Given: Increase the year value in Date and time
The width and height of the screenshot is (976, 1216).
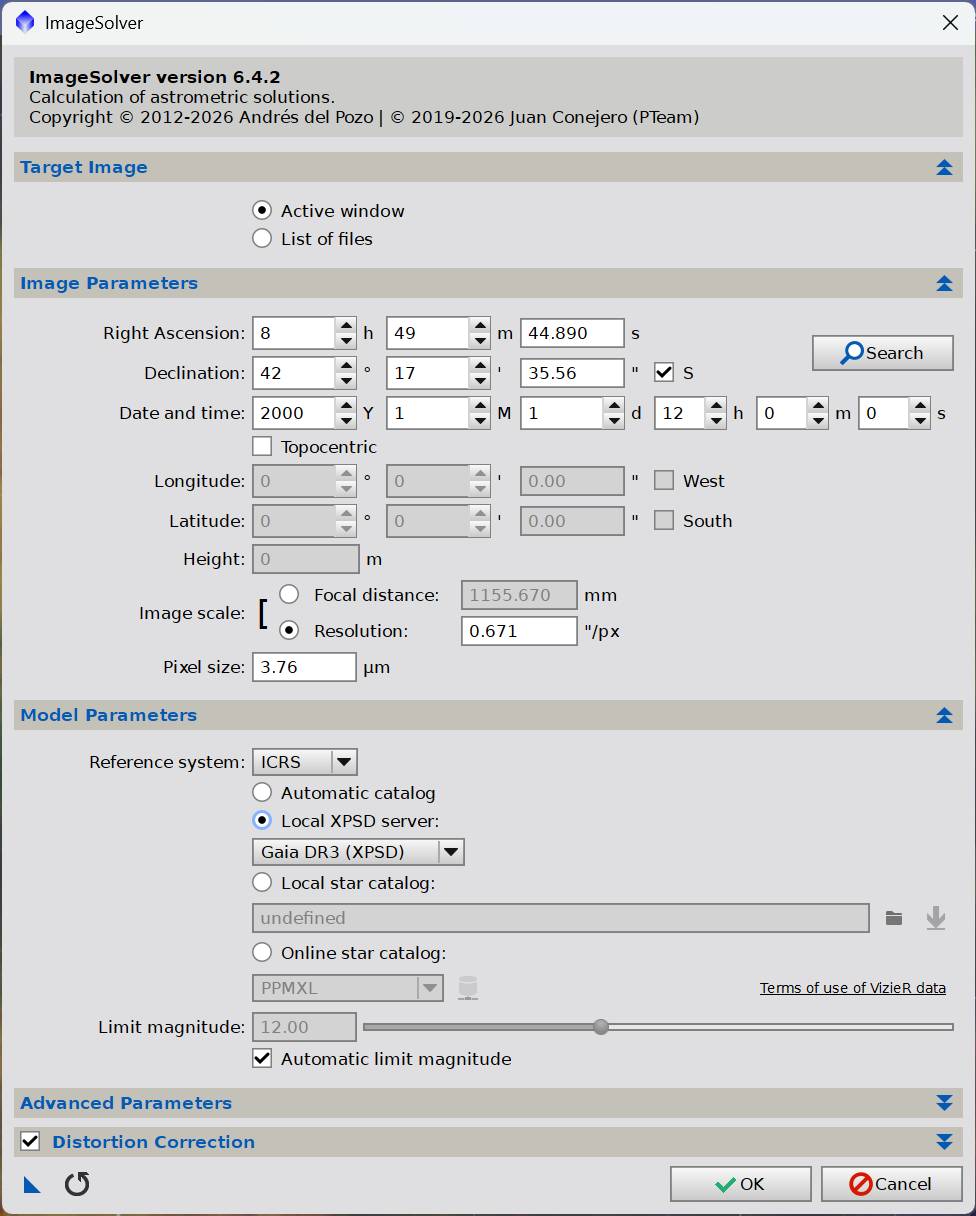Looking at the screenshot, I should point(345,406).
